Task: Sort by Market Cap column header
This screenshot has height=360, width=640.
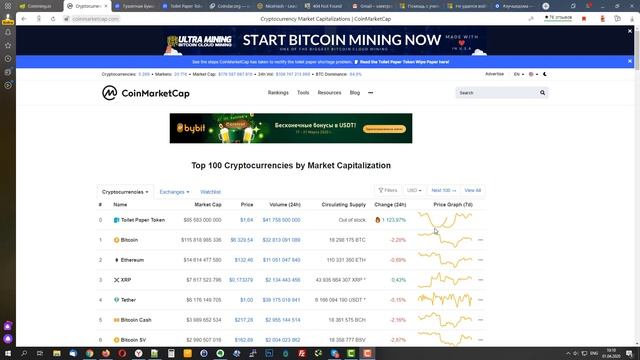Action: click(x=208, y=204)
